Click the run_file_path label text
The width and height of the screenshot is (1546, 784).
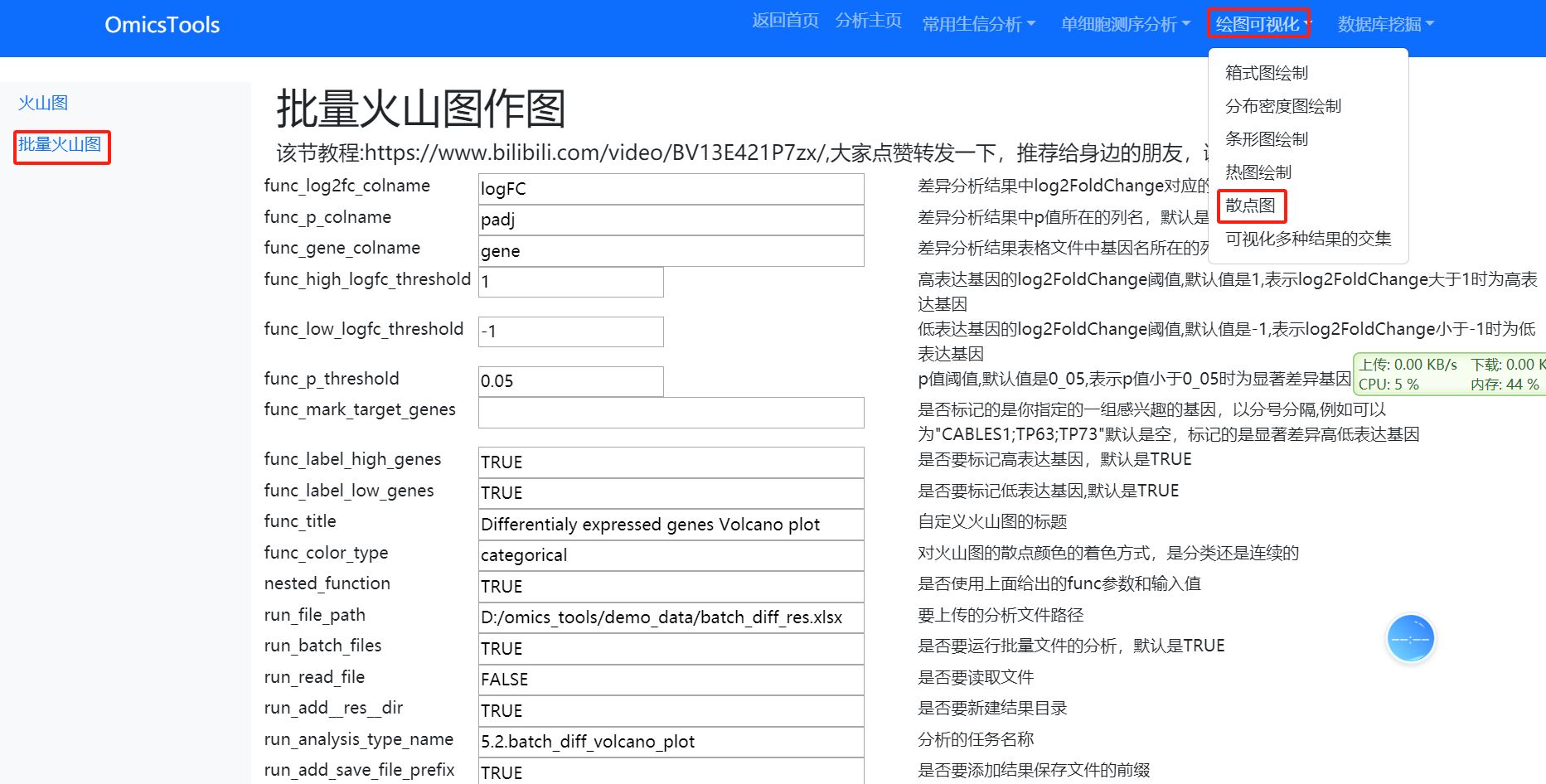pos(315,615)
